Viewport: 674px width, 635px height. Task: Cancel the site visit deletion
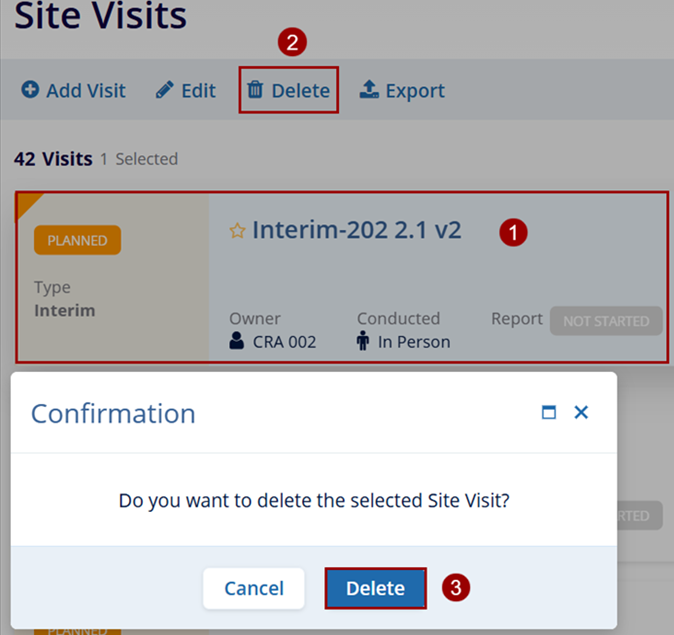[x=254, y=589]
